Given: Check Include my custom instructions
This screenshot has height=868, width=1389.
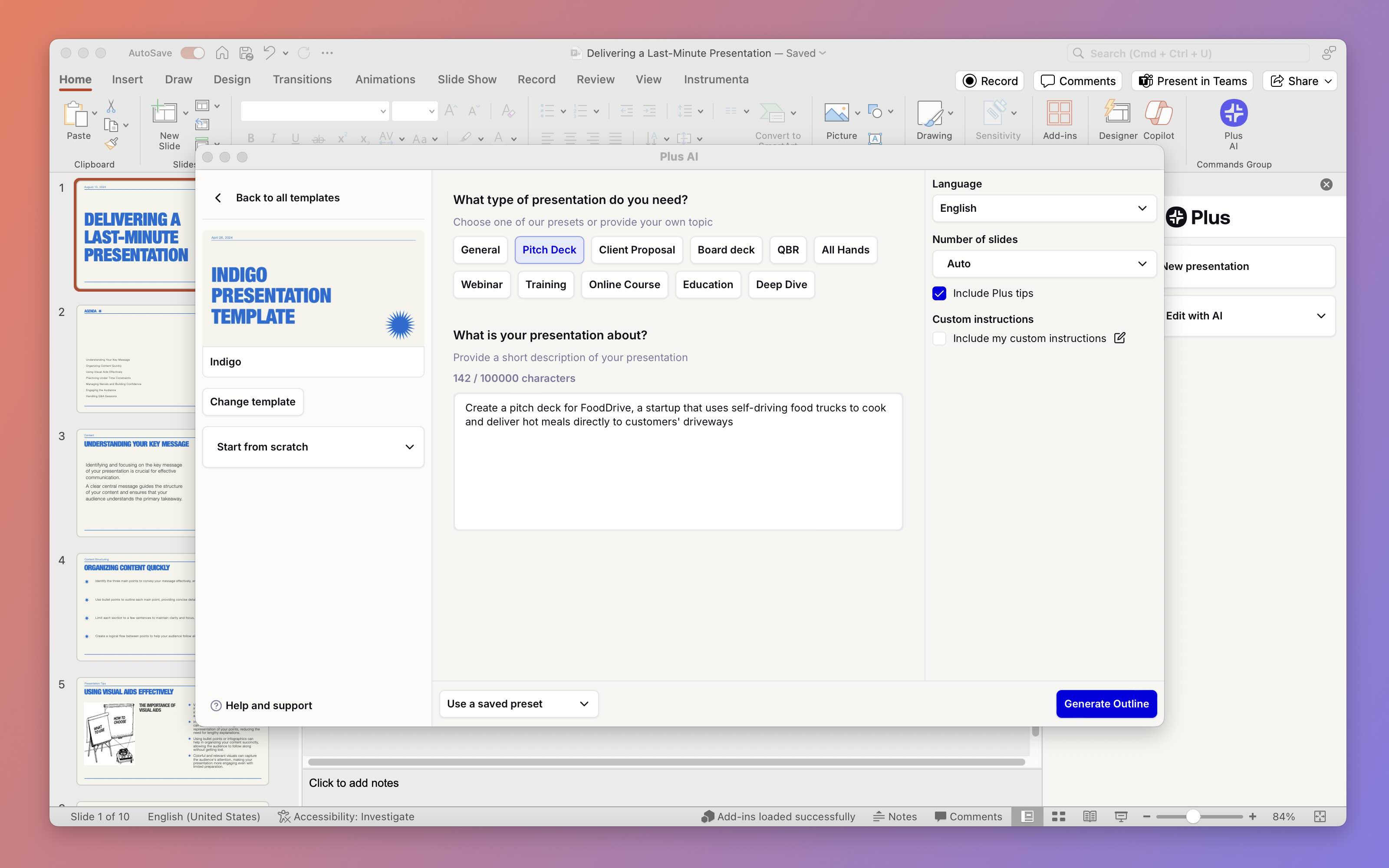Looking at the screenshot, I should [939, 338].
